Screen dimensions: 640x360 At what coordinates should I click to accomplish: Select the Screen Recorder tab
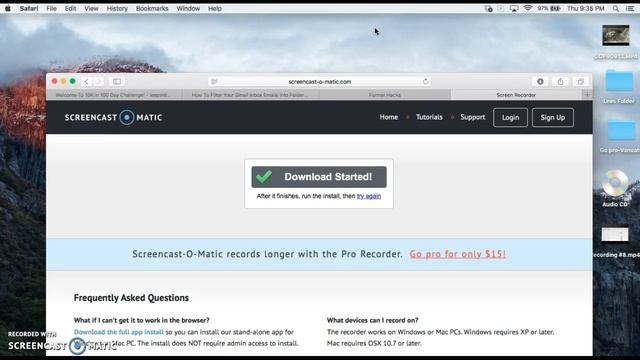point(516,95)
